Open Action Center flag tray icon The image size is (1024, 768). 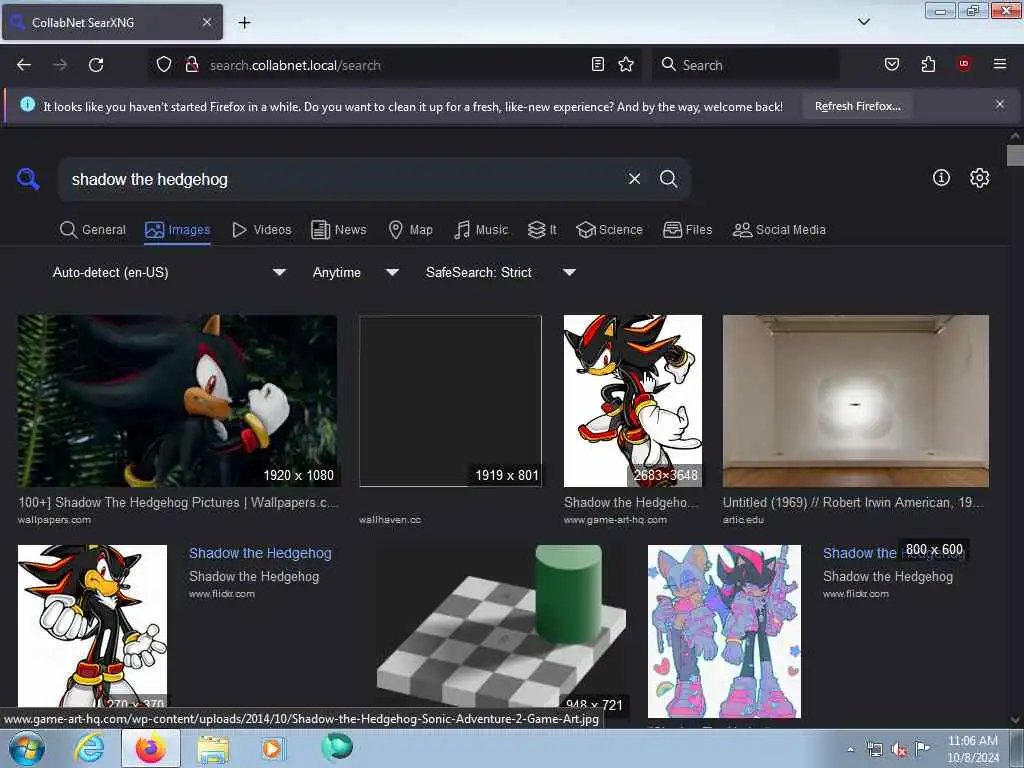click(x=922, y=748)
